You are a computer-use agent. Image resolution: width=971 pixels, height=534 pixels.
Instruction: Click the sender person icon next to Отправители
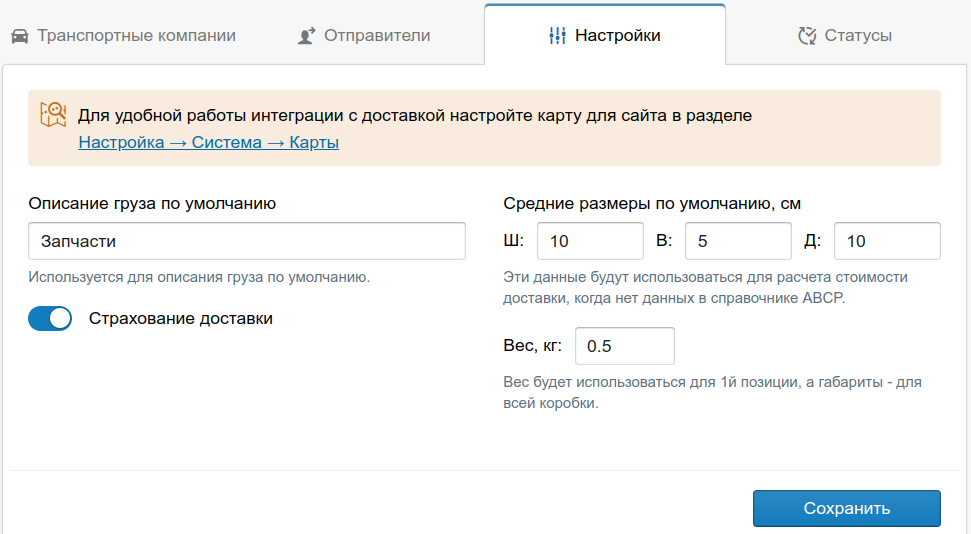pyautogui.click(x=307, y=36)
